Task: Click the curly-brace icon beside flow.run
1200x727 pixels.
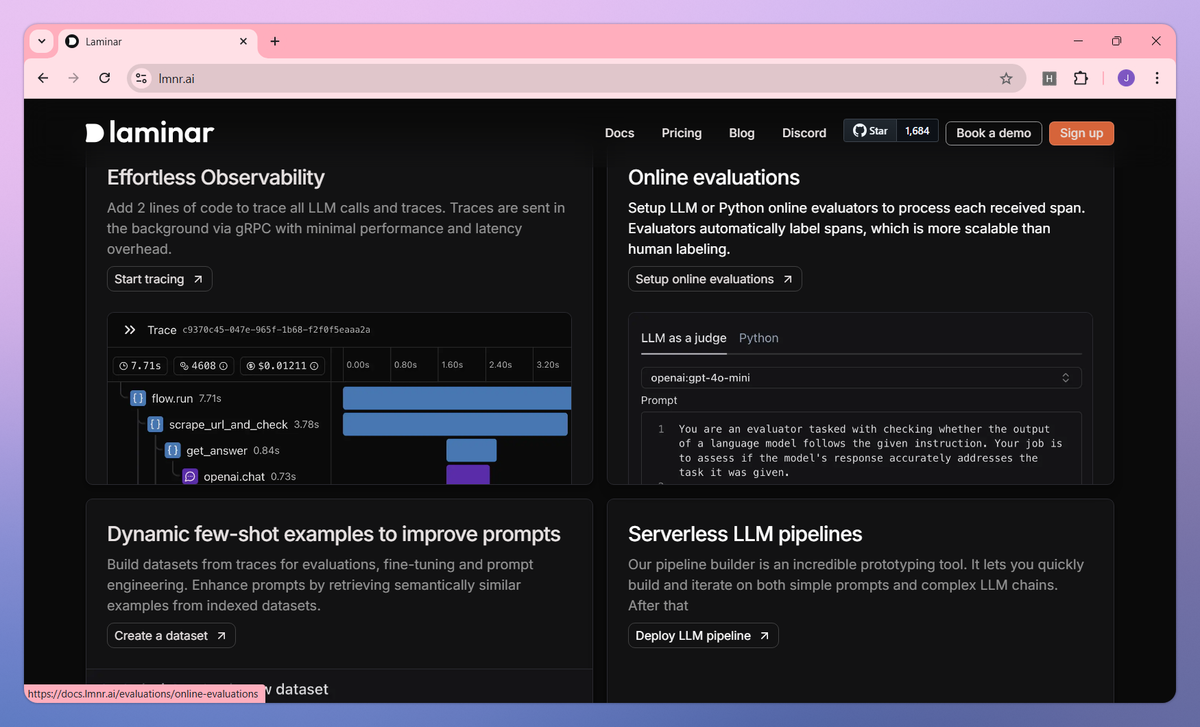Action: [x=138, y=398]
